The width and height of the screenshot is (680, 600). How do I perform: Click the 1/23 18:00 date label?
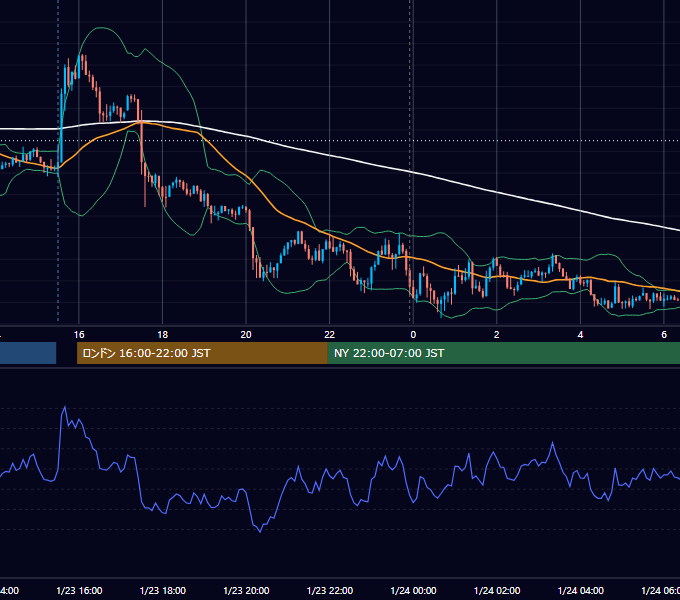click(163, 590)
